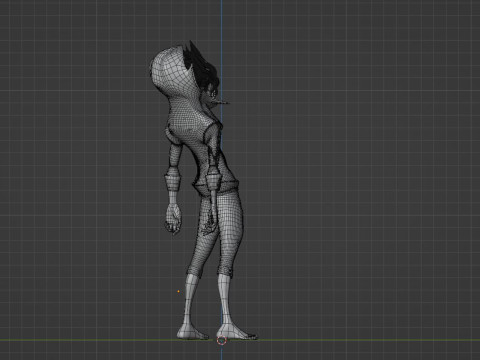
Task: Select the small orange origin point
Action: tap(178, 291)
